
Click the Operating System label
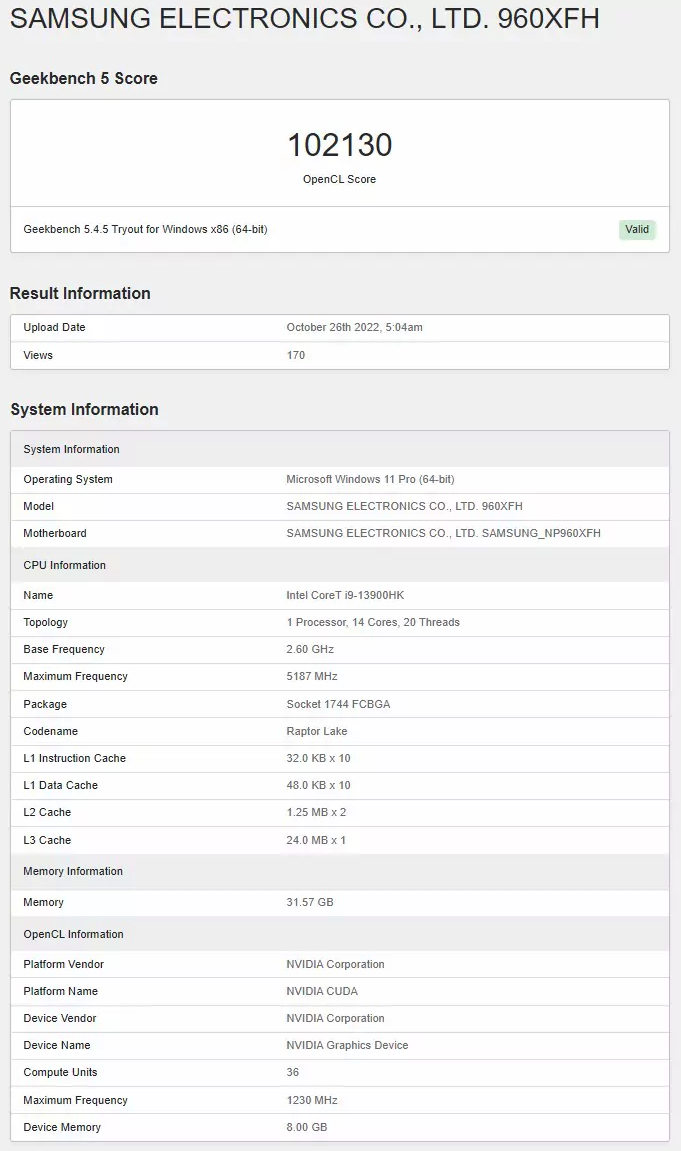(68, 479)
